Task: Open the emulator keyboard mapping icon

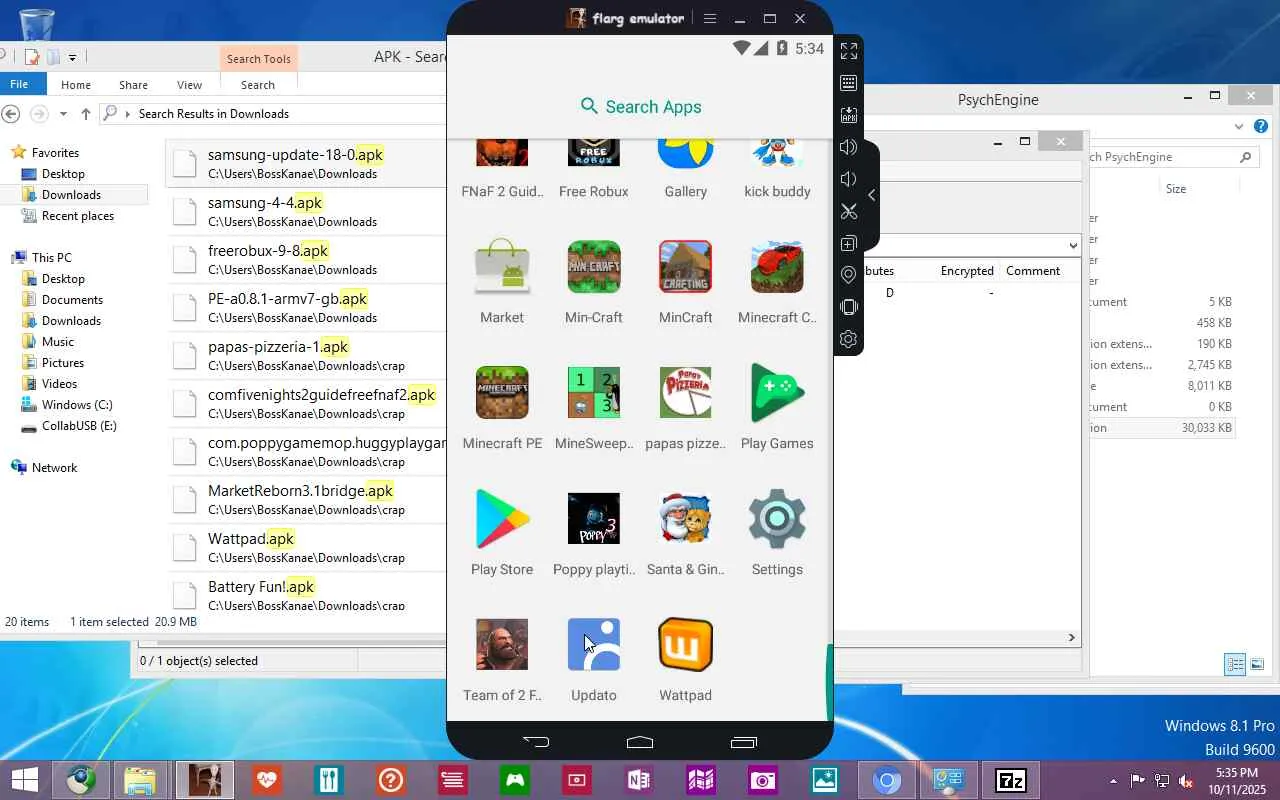Action: [849, 83]
